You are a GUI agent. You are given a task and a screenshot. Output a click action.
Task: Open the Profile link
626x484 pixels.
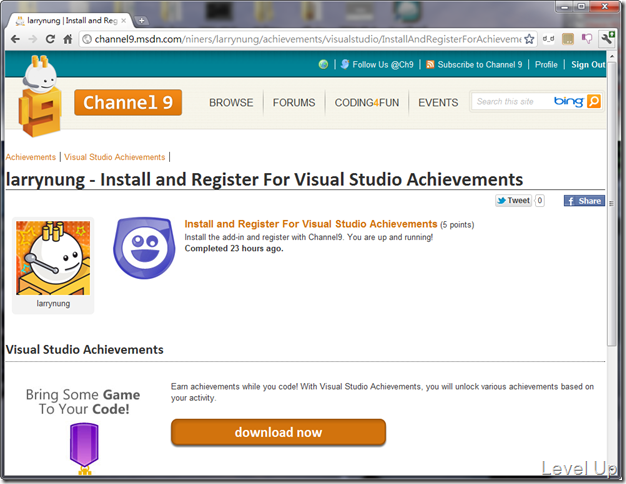tap(546, 65)
